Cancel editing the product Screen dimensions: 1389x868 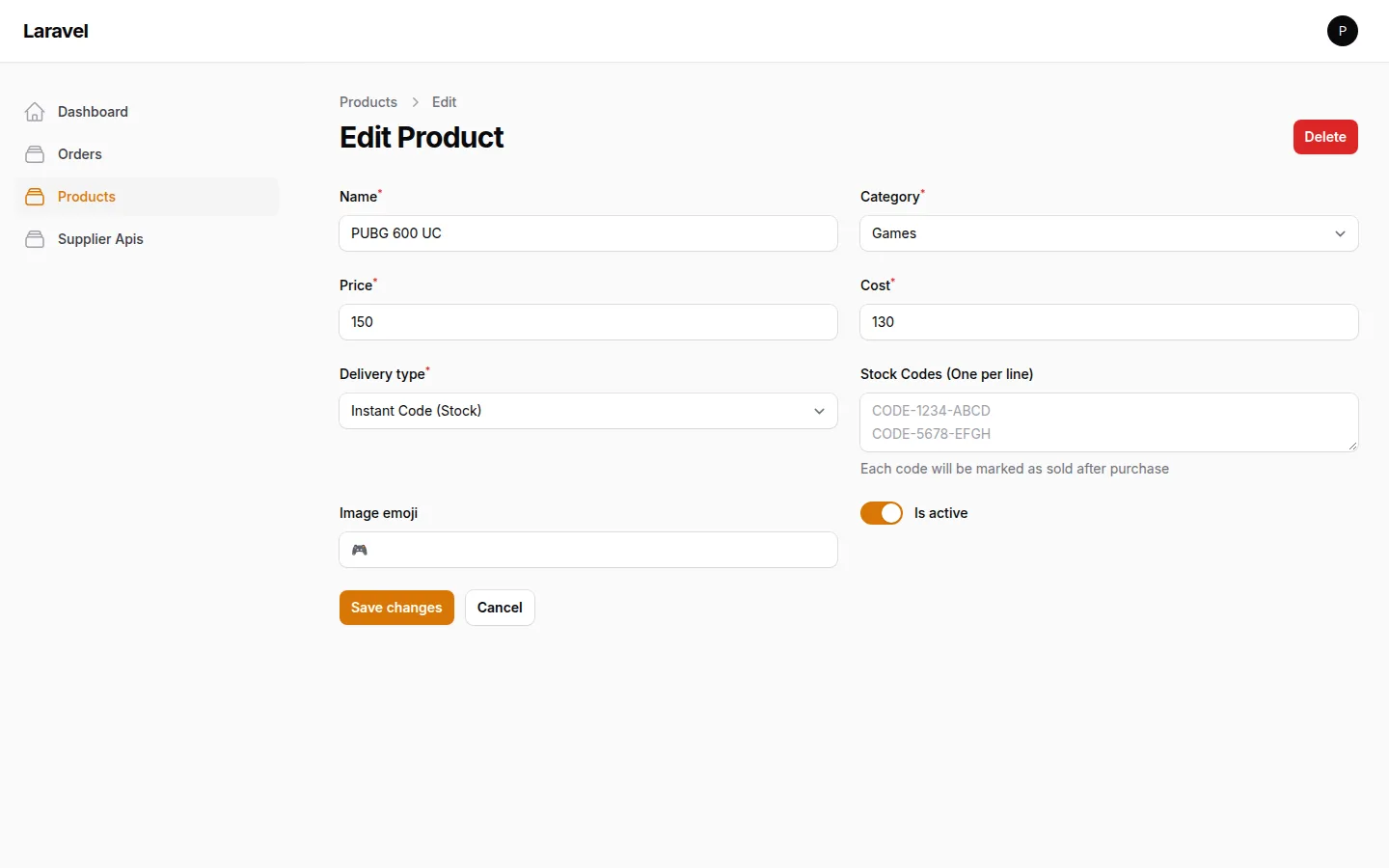click(x=500, y=608)
